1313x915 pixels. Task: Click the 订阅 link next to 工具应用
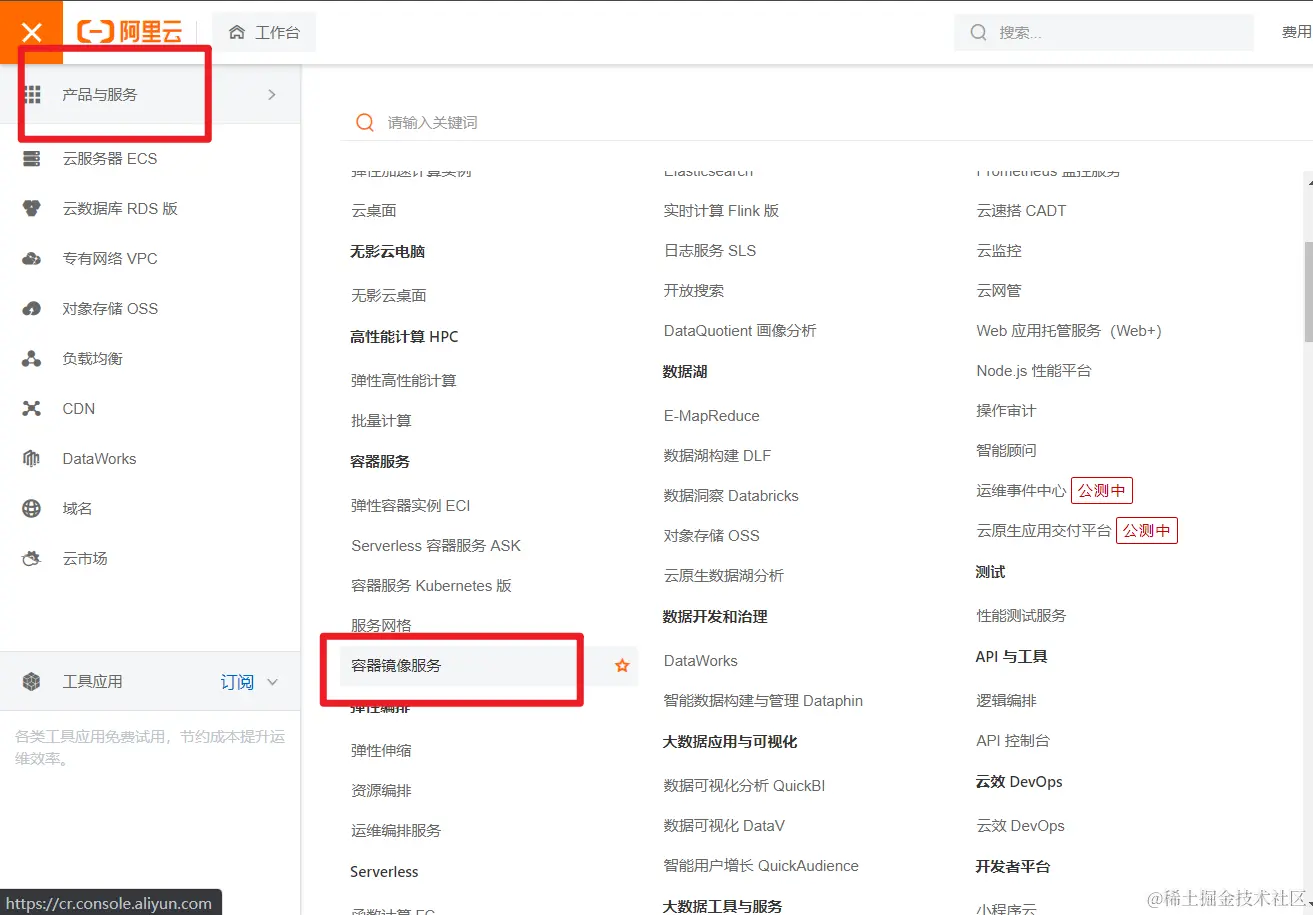(237, 682)
